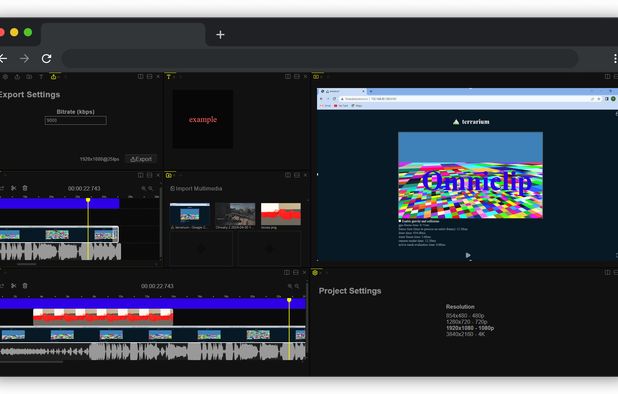Click the browser address bar
Screen dimensions: 618x394
320,59
